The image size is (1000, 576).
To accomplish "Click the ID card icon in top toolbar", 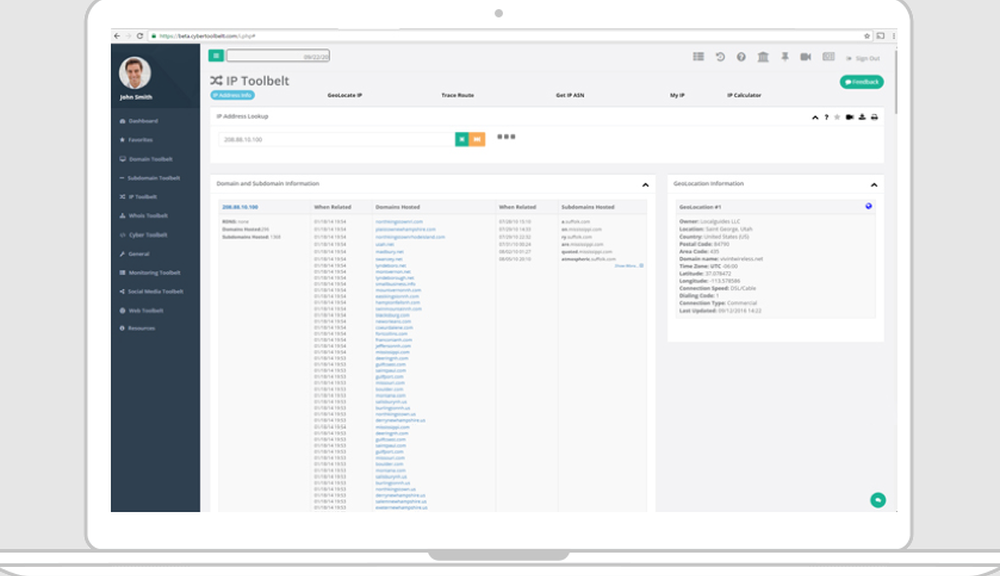I will 828,57.
